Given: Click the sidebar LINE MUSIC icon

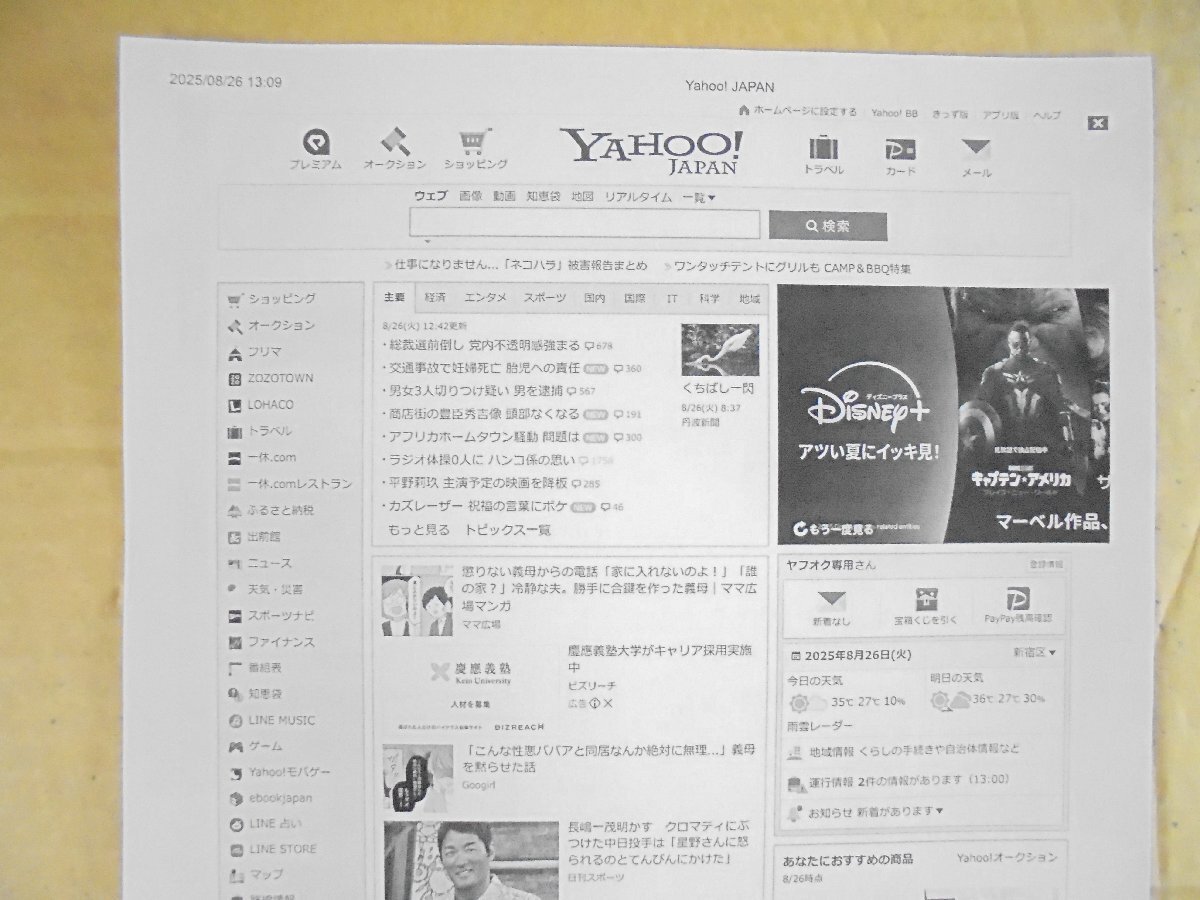Looking at the screenshot, I should [235, 720].
